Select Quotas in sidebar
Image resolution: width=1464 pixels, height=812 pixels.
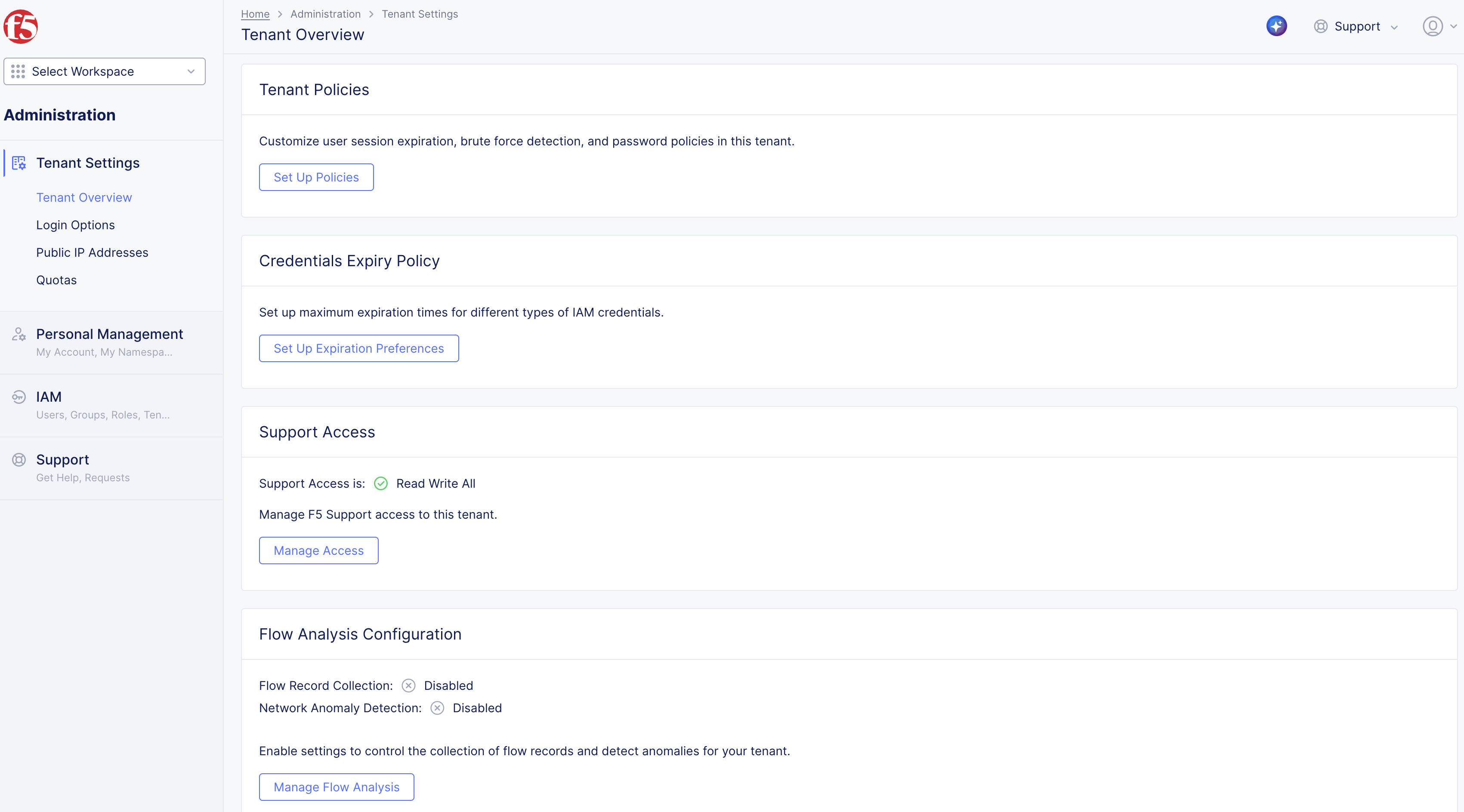pyautogui.click(x=56, y=280)
